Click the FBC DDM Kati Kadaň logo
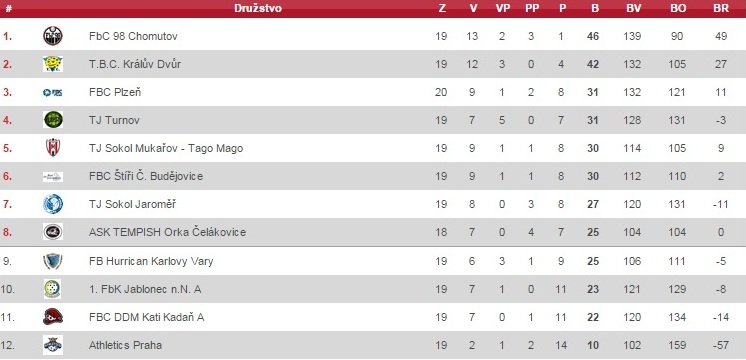Viewport: 746px width, 360px height. 53,317
